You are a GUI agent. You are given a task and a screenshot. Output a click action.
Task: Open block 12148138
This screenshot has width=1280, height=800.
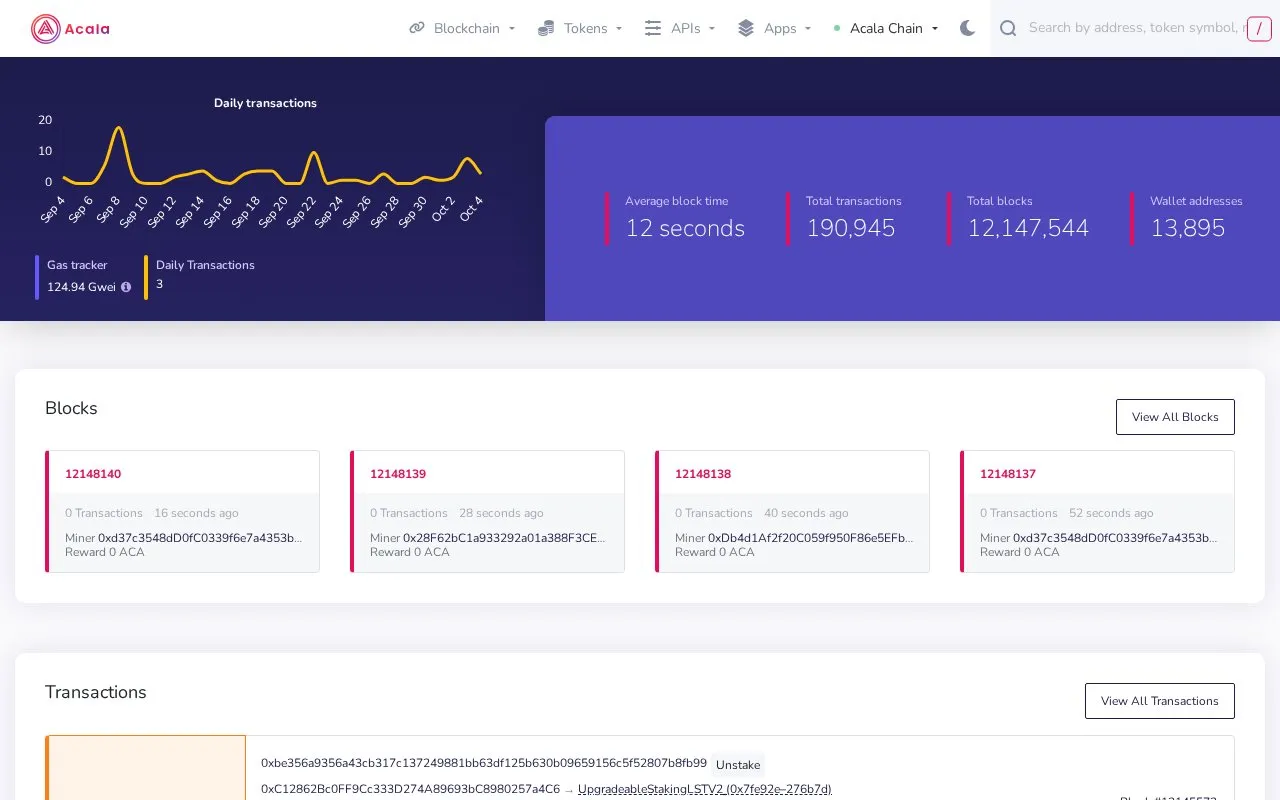[x=703, y=474]
